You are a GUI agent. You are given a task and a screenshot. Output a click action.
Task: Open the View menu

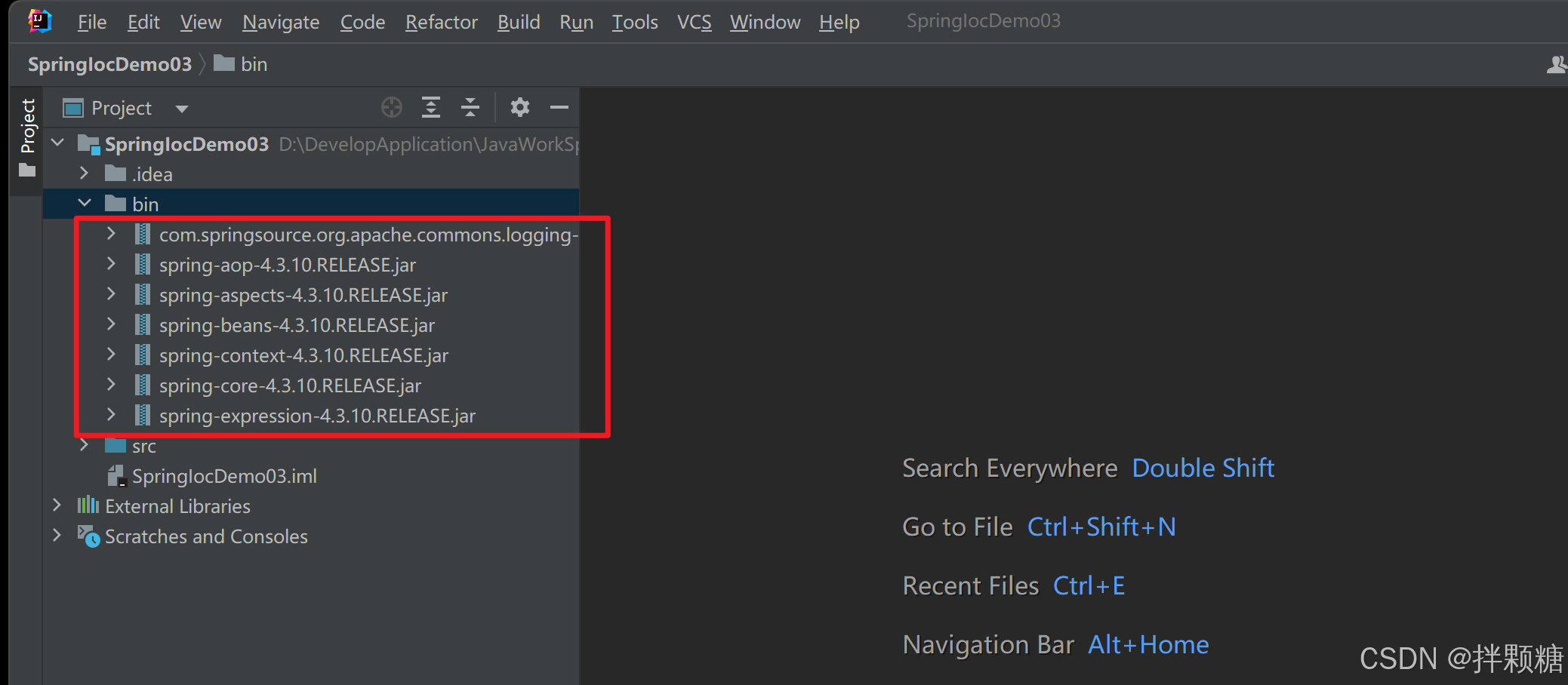click(x=201, y=22)
